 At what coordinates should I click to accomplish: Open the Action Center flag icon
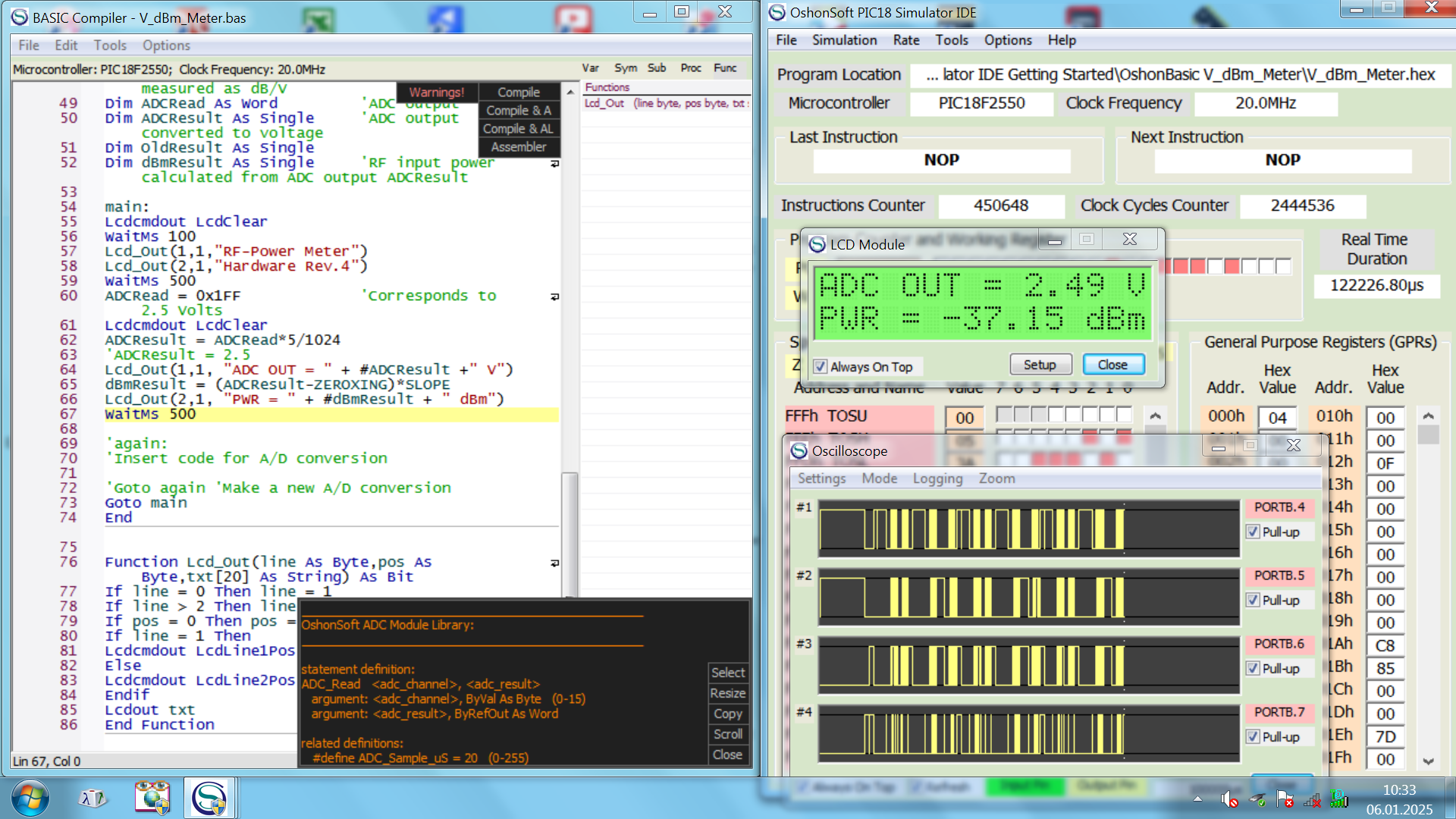point(1285,799)
